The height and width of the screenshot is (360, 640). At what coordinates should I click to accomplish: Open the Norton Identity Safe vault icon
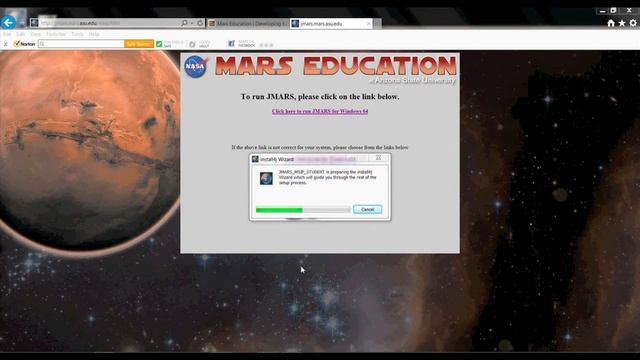[x=193, y=44]
